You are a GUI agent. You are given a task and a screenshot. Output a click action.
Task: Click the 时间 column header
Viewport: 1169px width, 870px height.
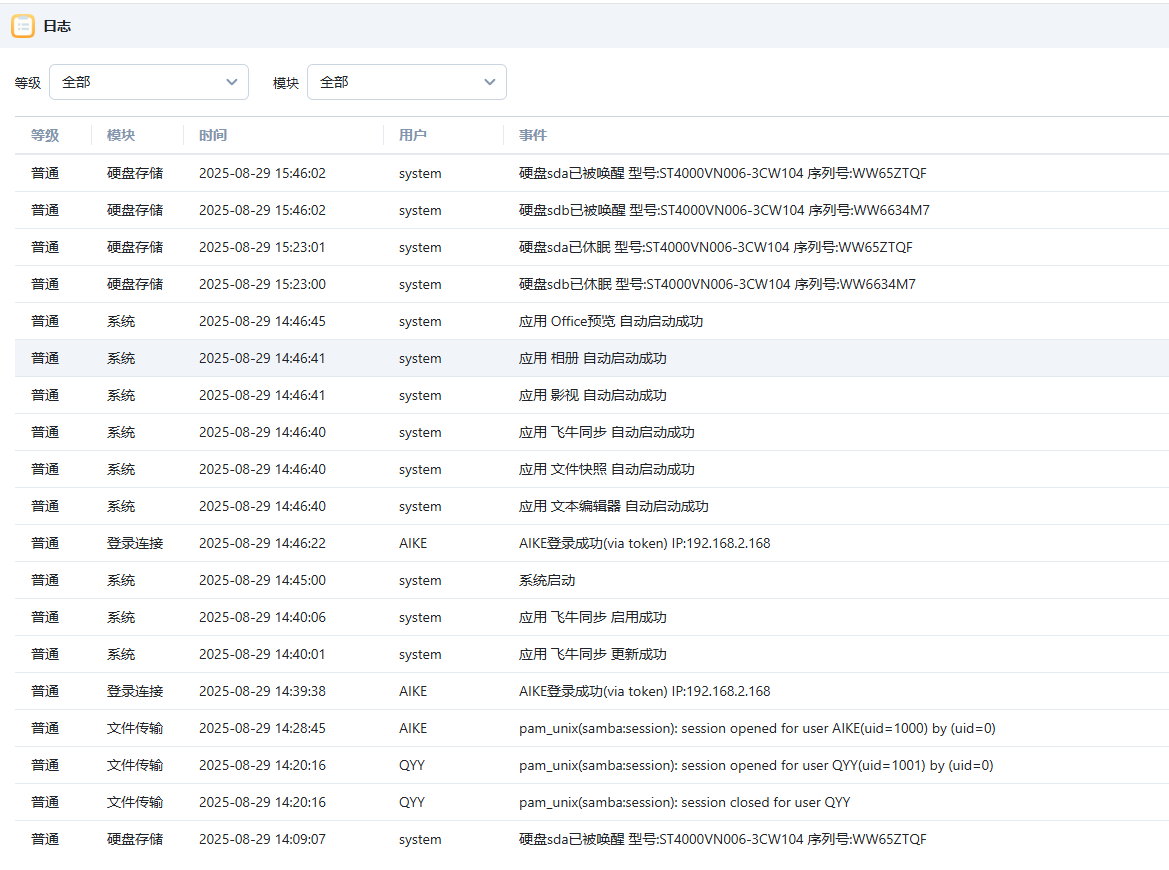click(213, 135)
